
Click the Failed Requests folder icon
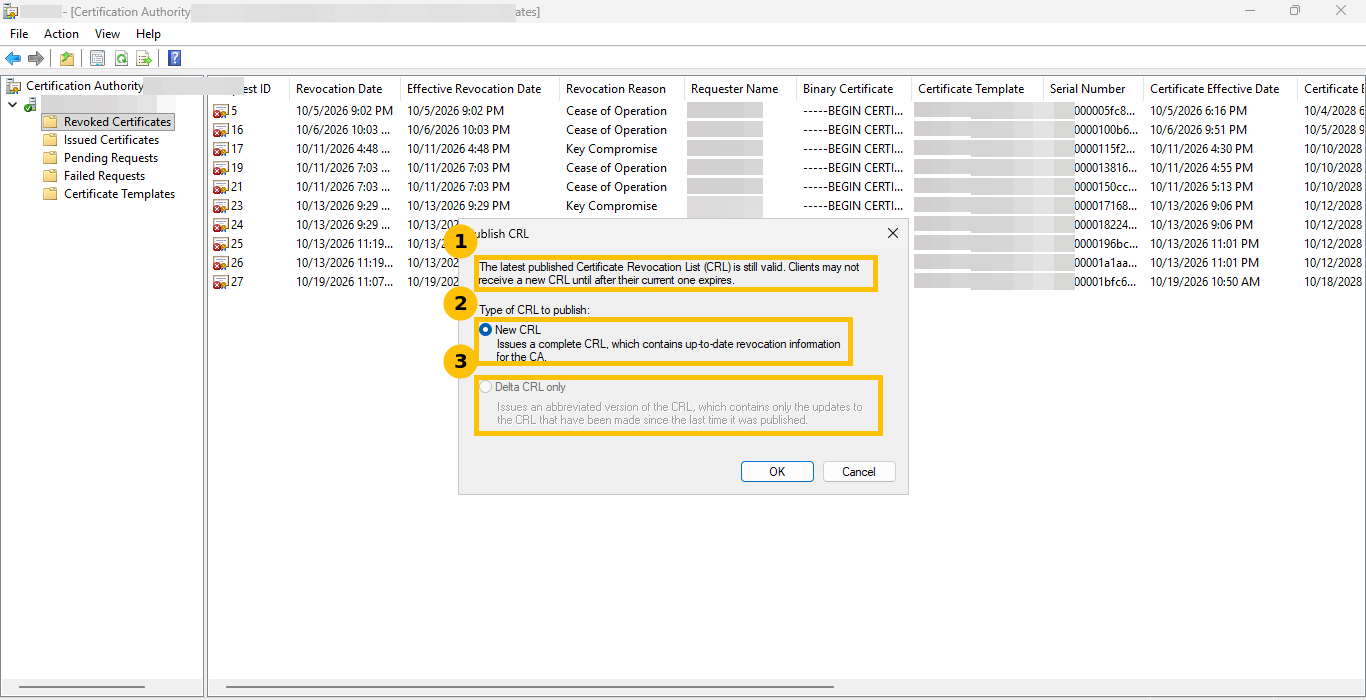coord(50,176)
